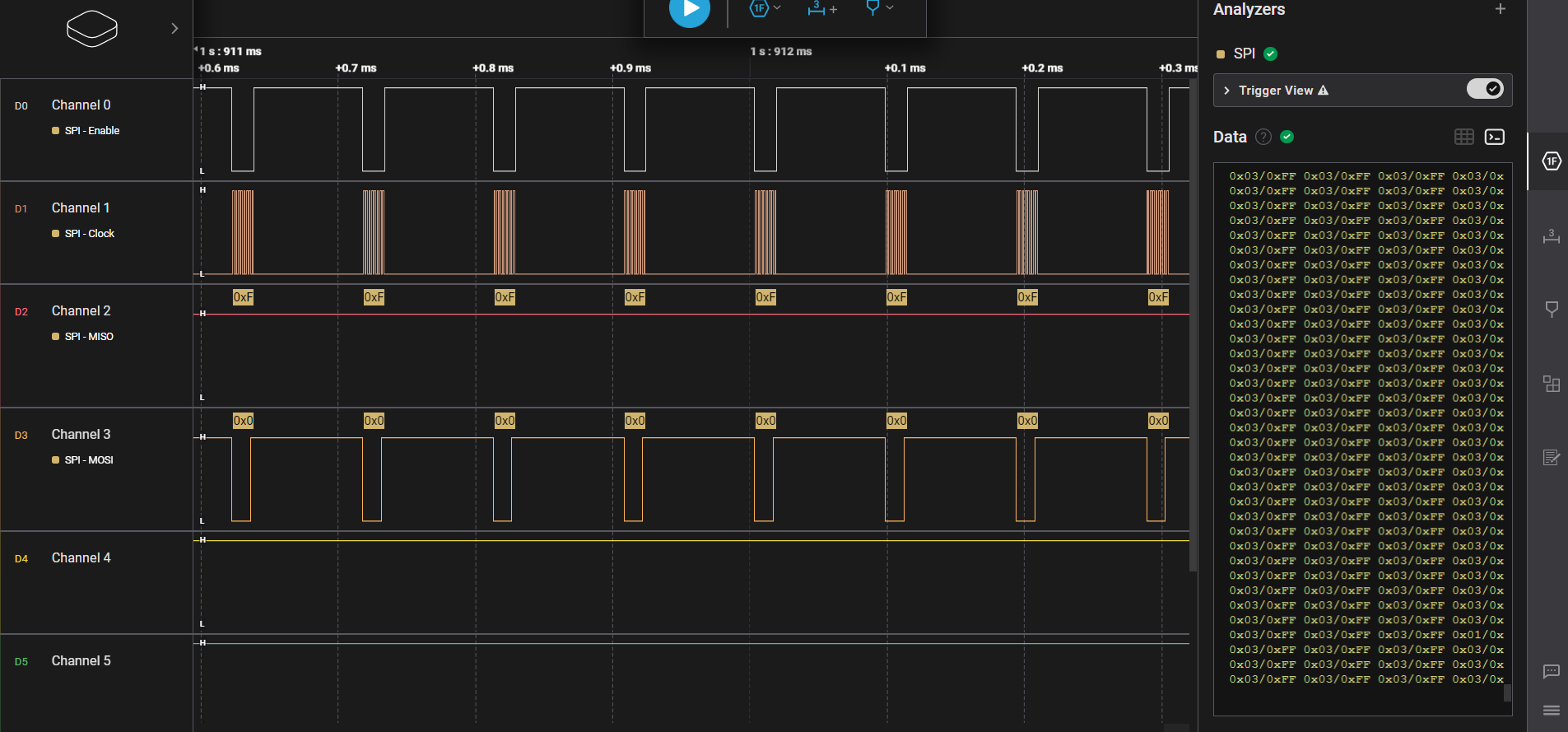Screen dimensions: 1568x732
Task: Click the SPI analyzer color swatch
Action: [1221, 54]
